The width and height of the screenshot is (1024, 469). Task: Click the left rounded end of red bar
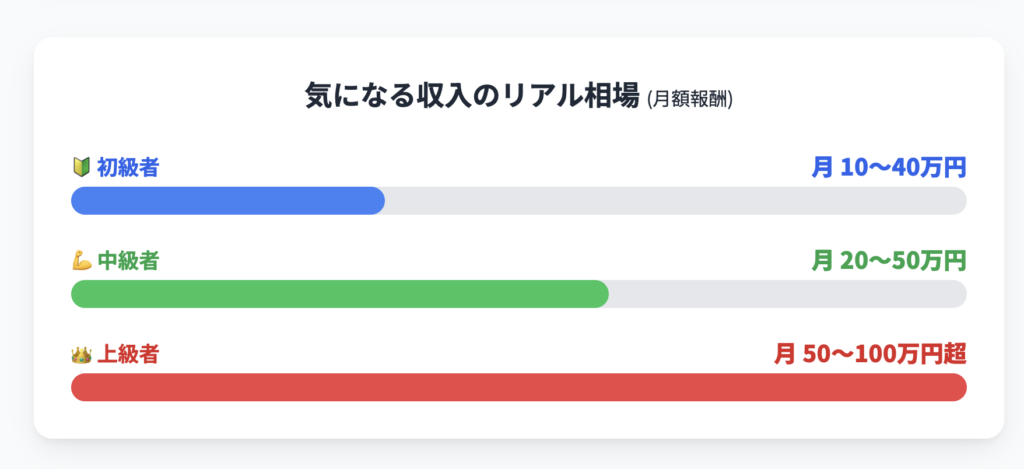click(79, 387)
